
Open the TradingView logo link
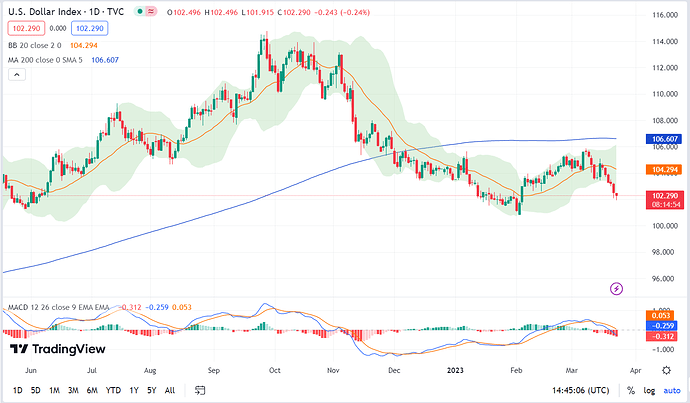tap(58, 349)
